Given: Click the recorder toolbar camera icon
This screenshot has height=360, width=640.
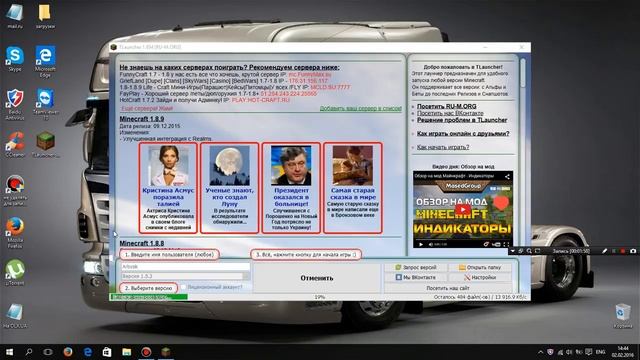Looking at the screenshot, I should (x=633, y=251).
